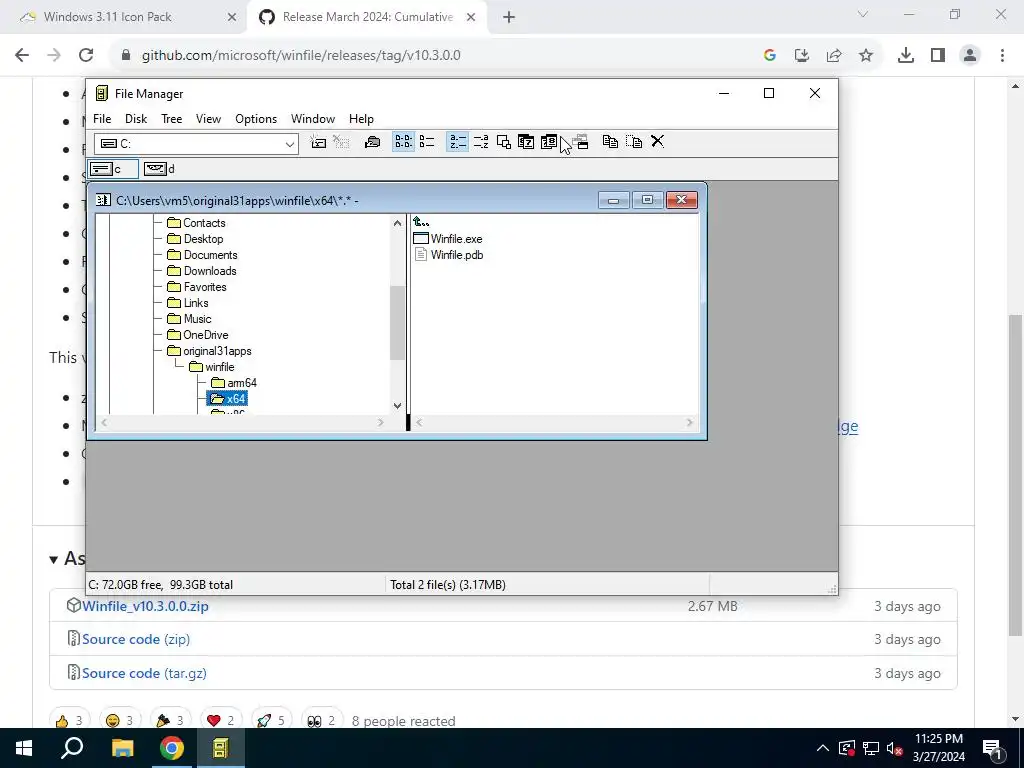
Task: Open the Tree menu
Action: [x=172, y=119]
